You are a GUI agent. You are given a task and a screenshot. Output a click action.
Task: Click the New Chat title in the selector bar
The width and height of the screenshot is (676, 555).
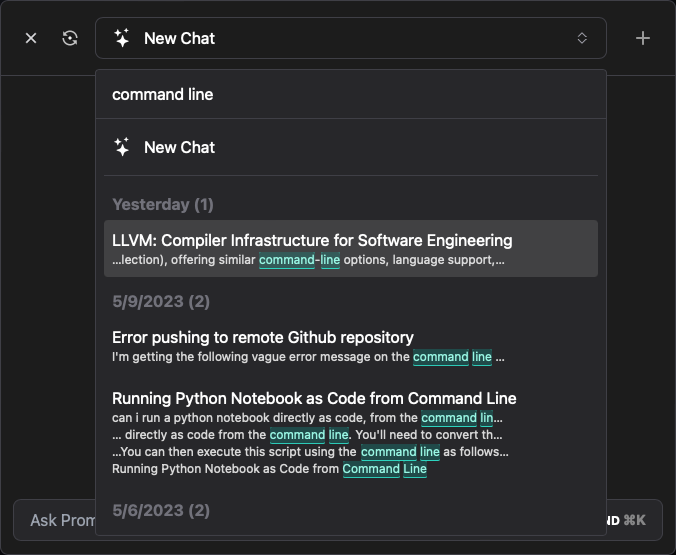tap(180, 38)
